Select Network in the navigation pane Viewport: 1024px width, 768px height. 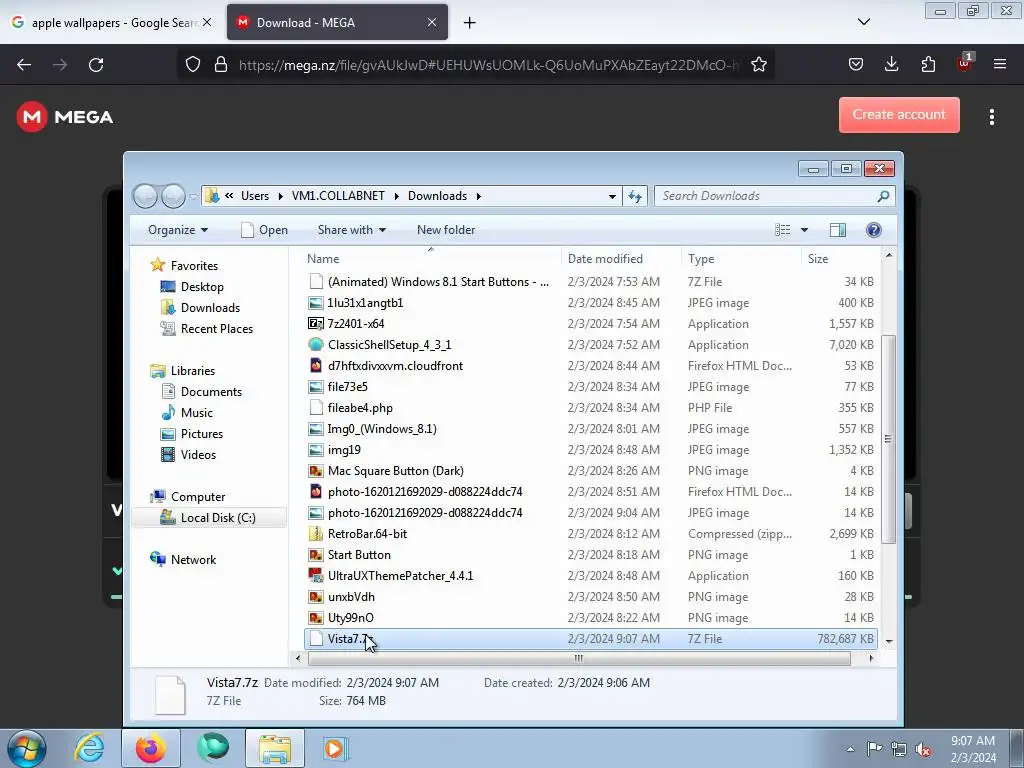pos(193,560)
